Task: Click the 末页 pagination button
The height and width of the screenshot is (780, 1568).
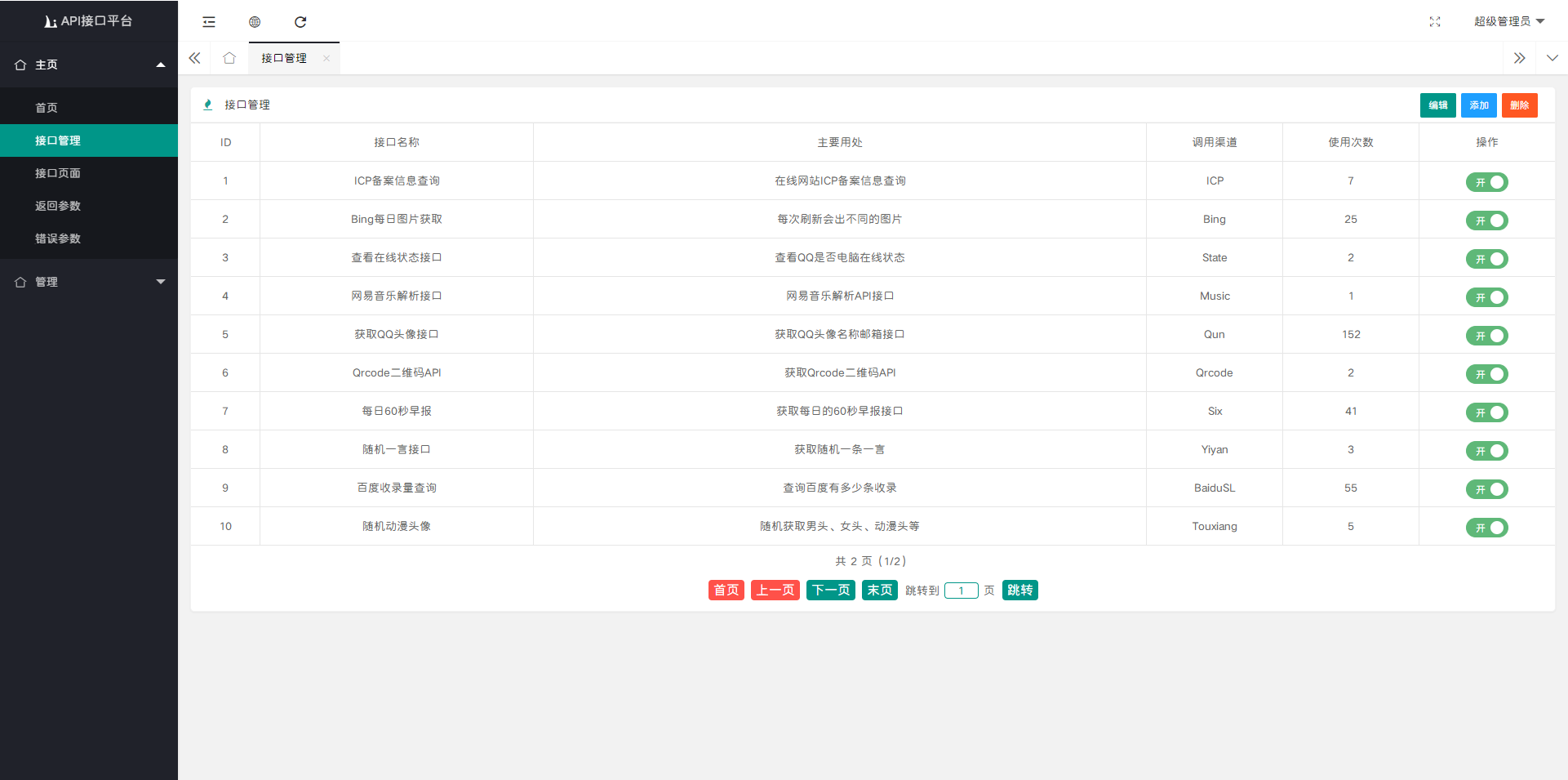Action: [x=880, y=591]
